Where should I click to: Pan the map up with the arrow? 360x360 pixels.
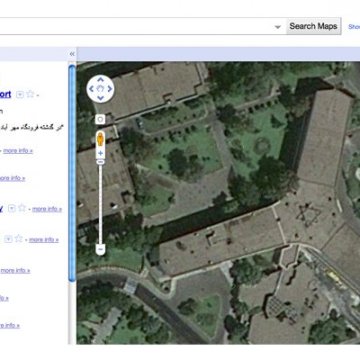point(100,80)
